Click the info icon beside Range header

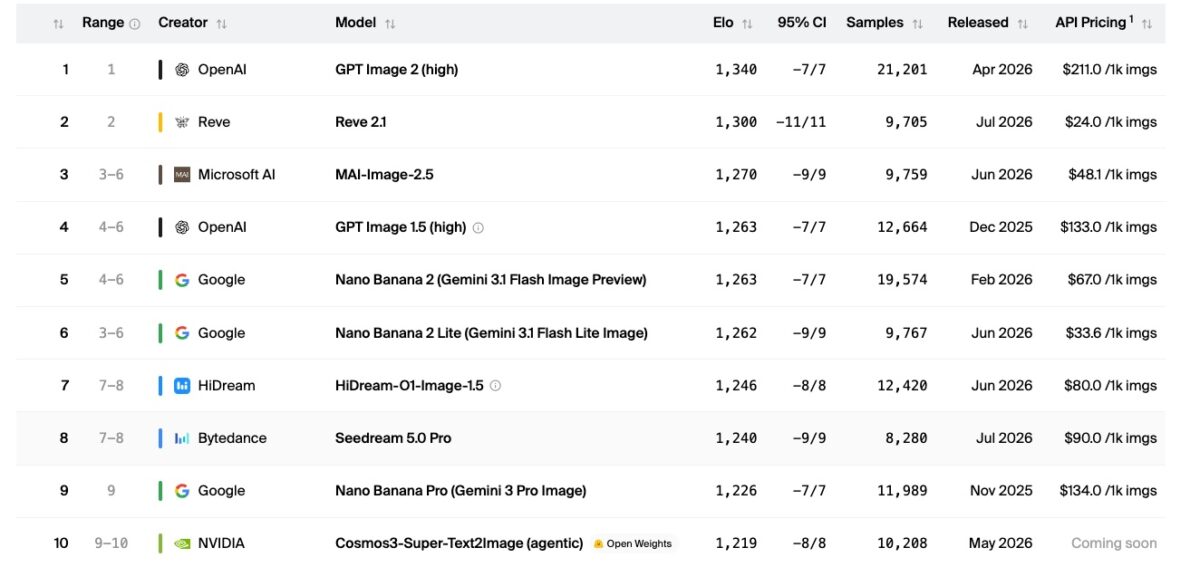[x=135, y=23]
